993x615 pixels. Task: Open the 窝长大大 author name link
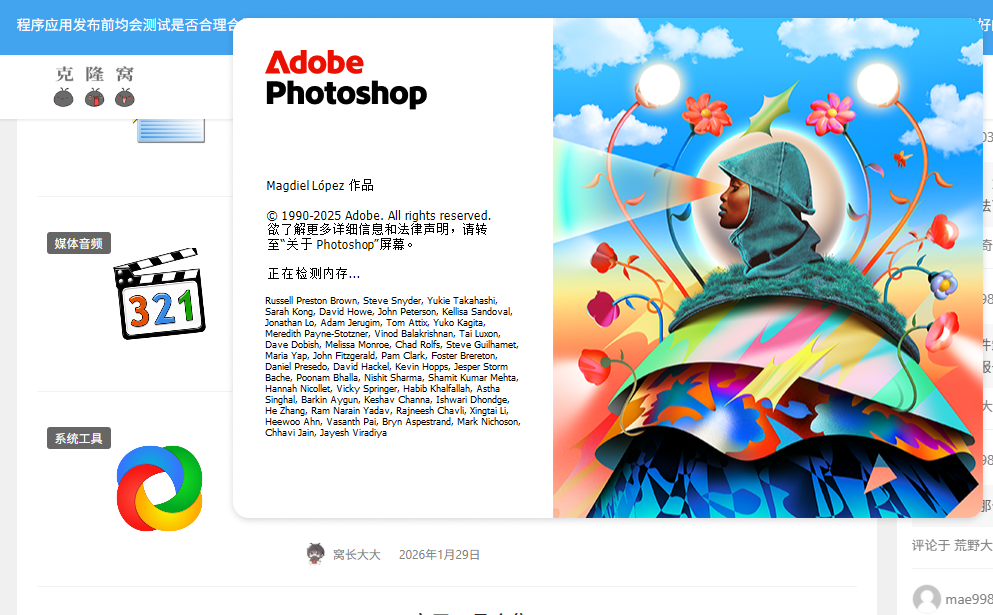[357, 555]
